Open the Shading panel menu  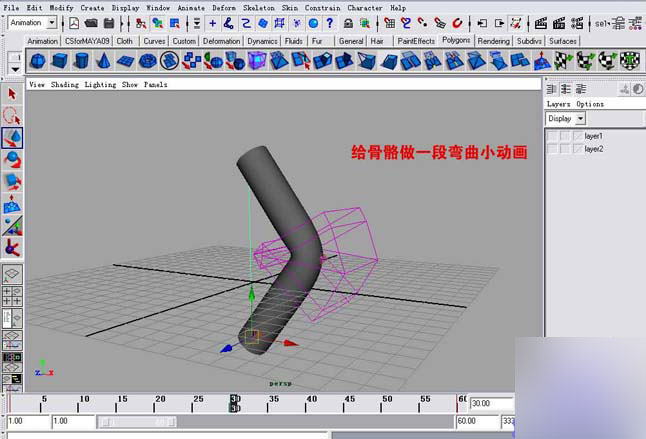click(65, 84)
